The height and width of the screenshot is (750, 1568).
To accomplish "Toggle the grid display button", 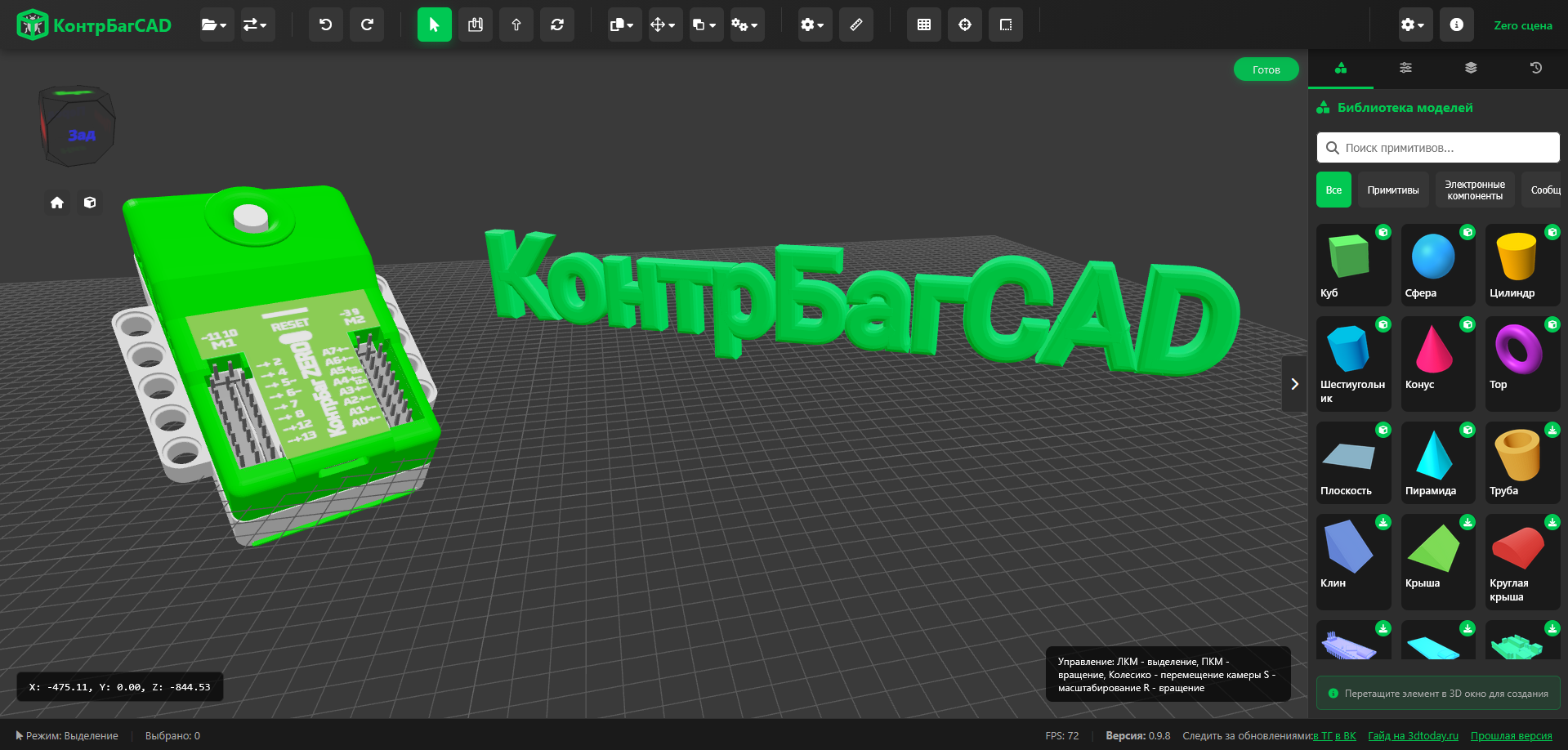I will (x=923, y=25).
